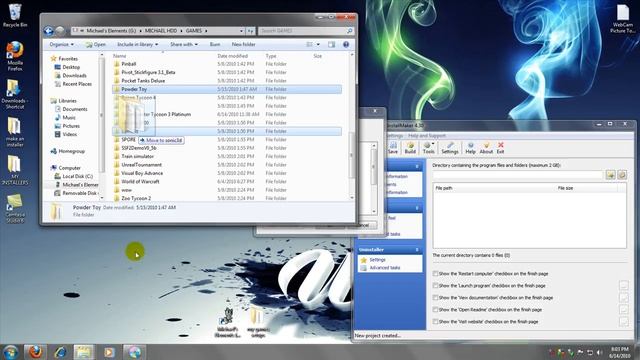Sort files by Name column header
The width and height of the screenshot is (640, 360).
click(120, 56)
